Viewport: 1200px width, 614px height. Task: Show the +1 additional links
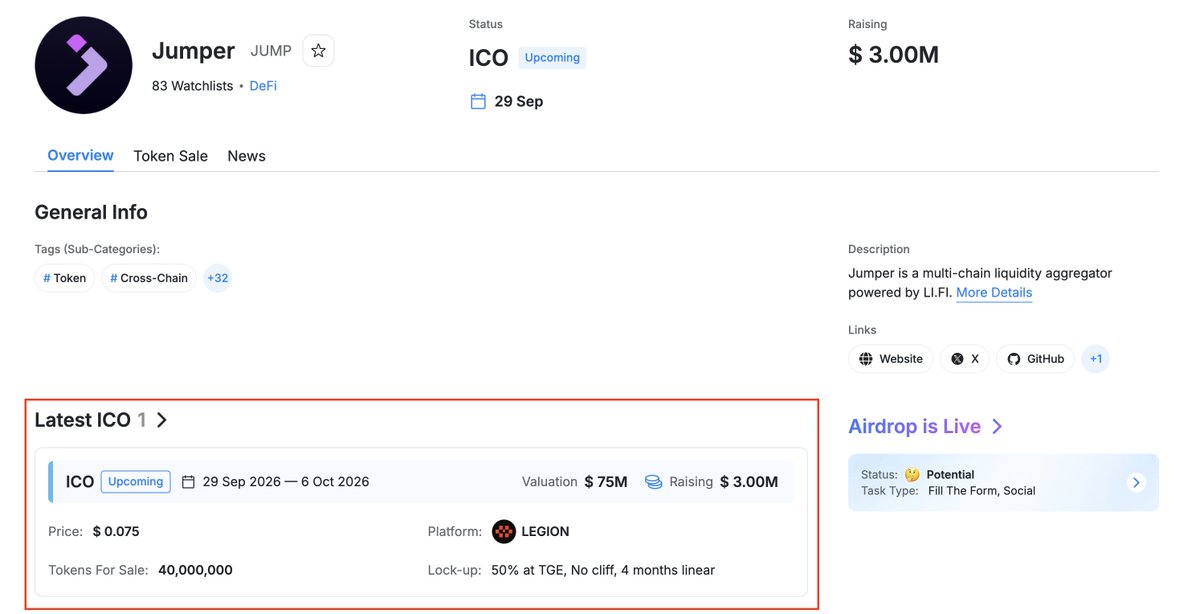click(x=1096, y=359)
